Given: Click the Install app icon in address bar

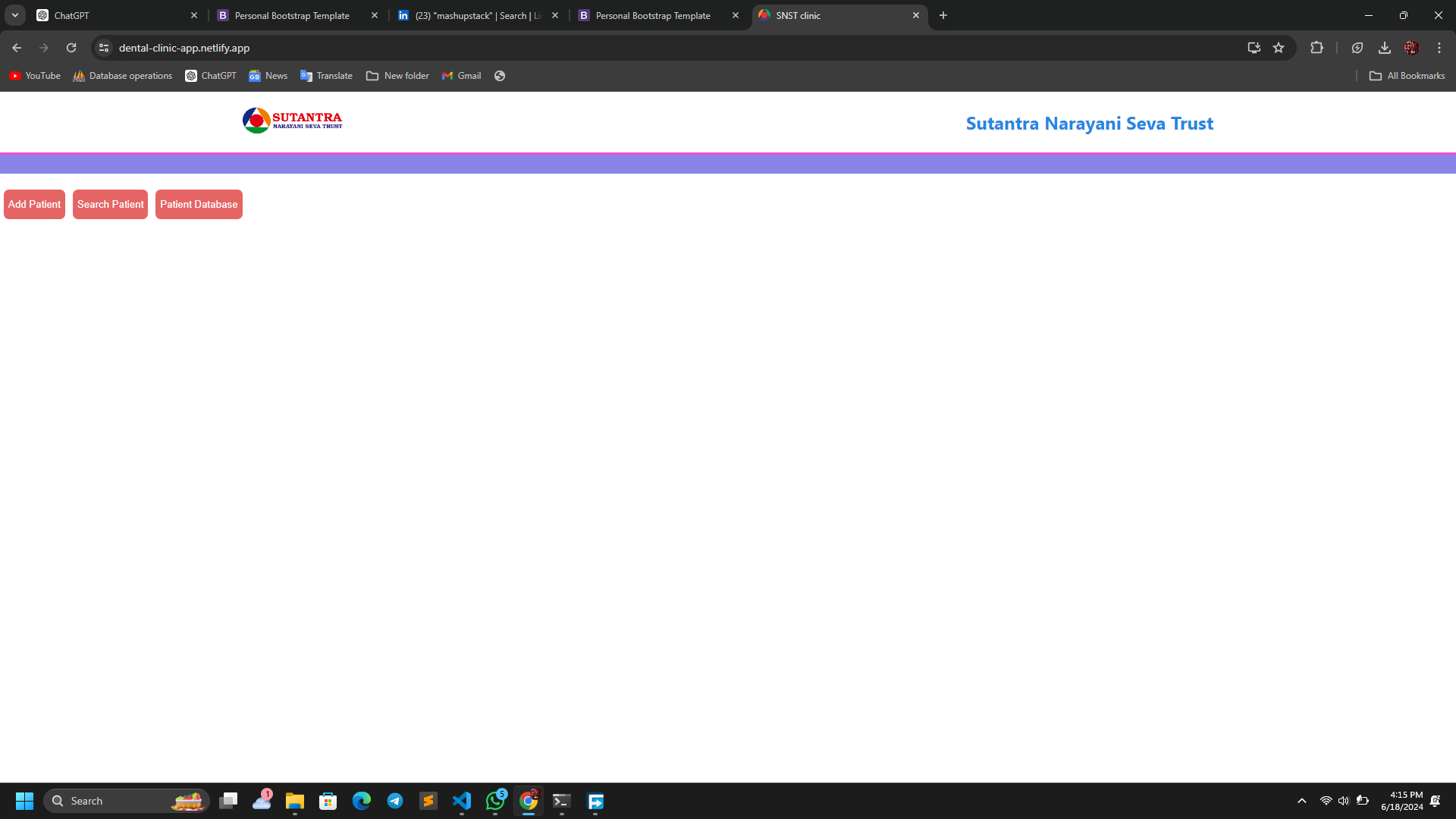Looking at the screenshot, I should coord(1254,47).
